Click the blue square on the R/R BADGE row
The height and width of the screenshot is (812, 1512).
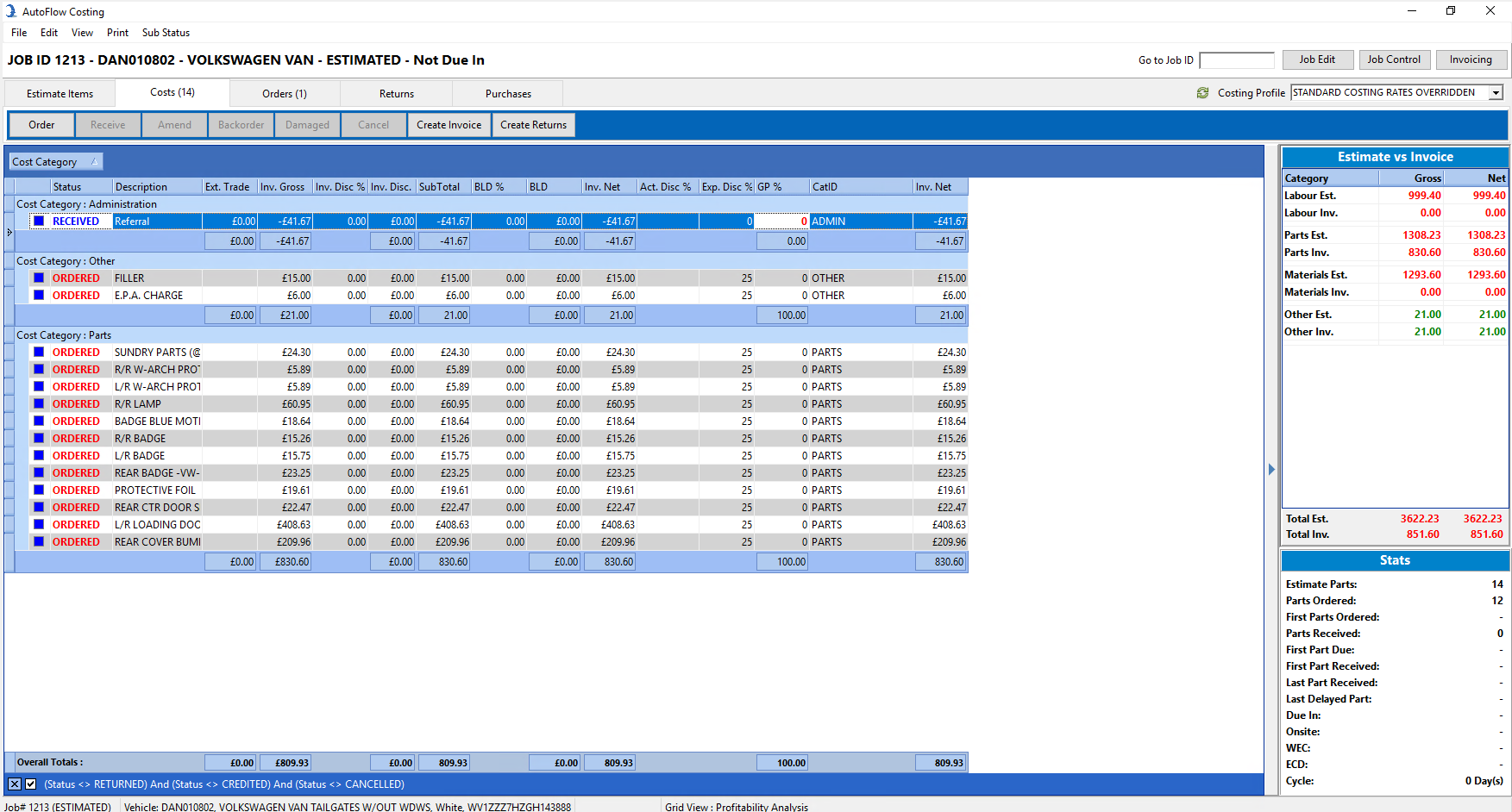pyautogui.click(x=39, y=439)
